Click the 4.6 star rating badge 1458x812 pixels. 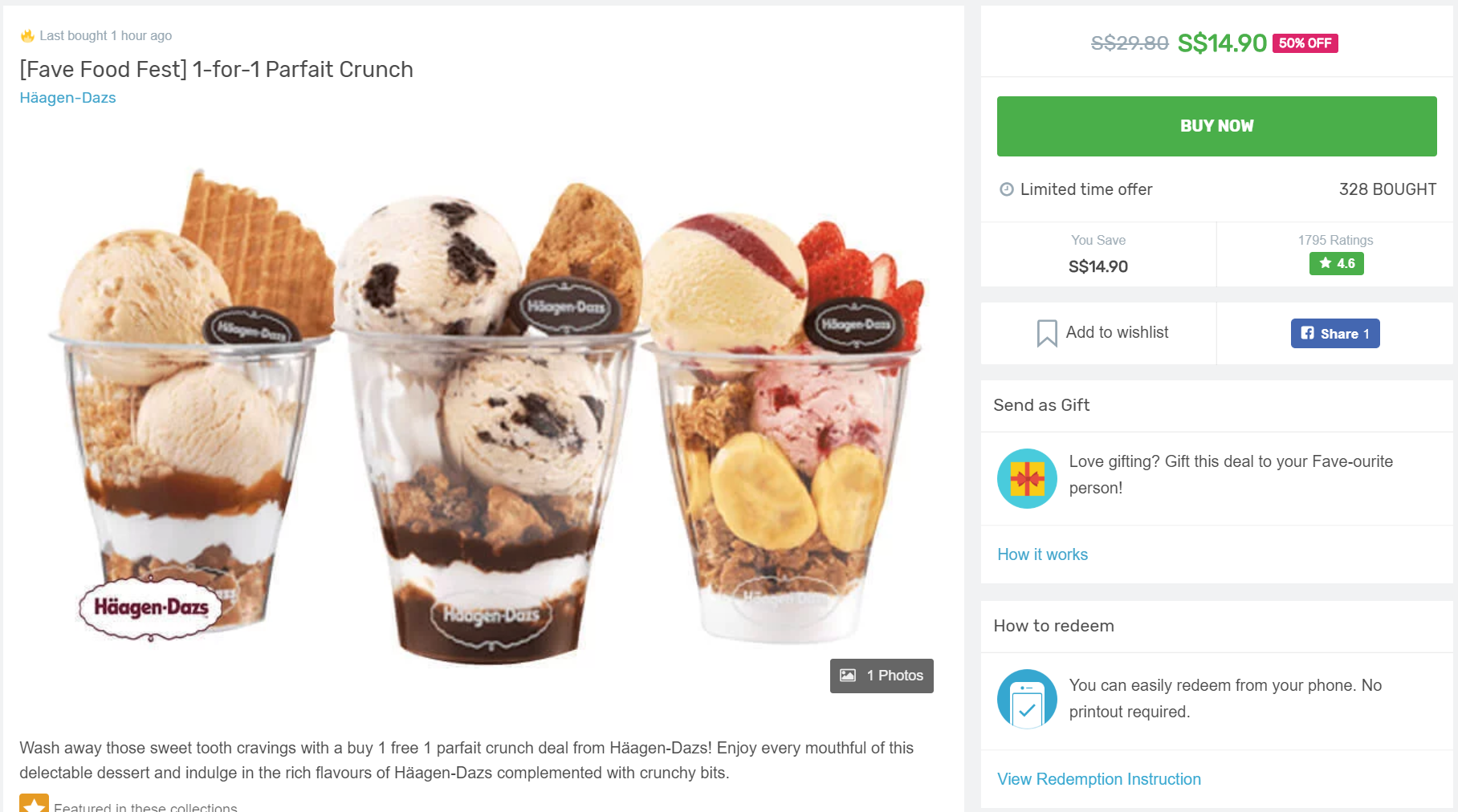click(1336, 263)
